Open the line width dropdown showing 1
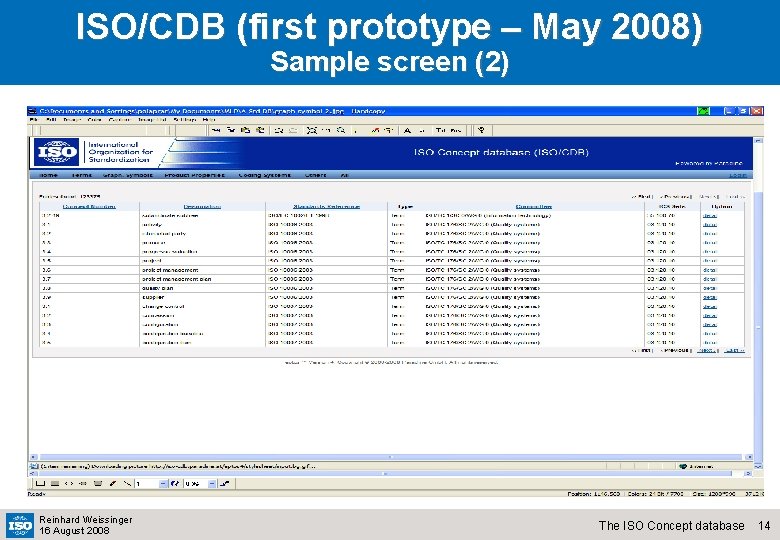Image resolution: width=780 pixels, height=540 pixels. point(163,483)
